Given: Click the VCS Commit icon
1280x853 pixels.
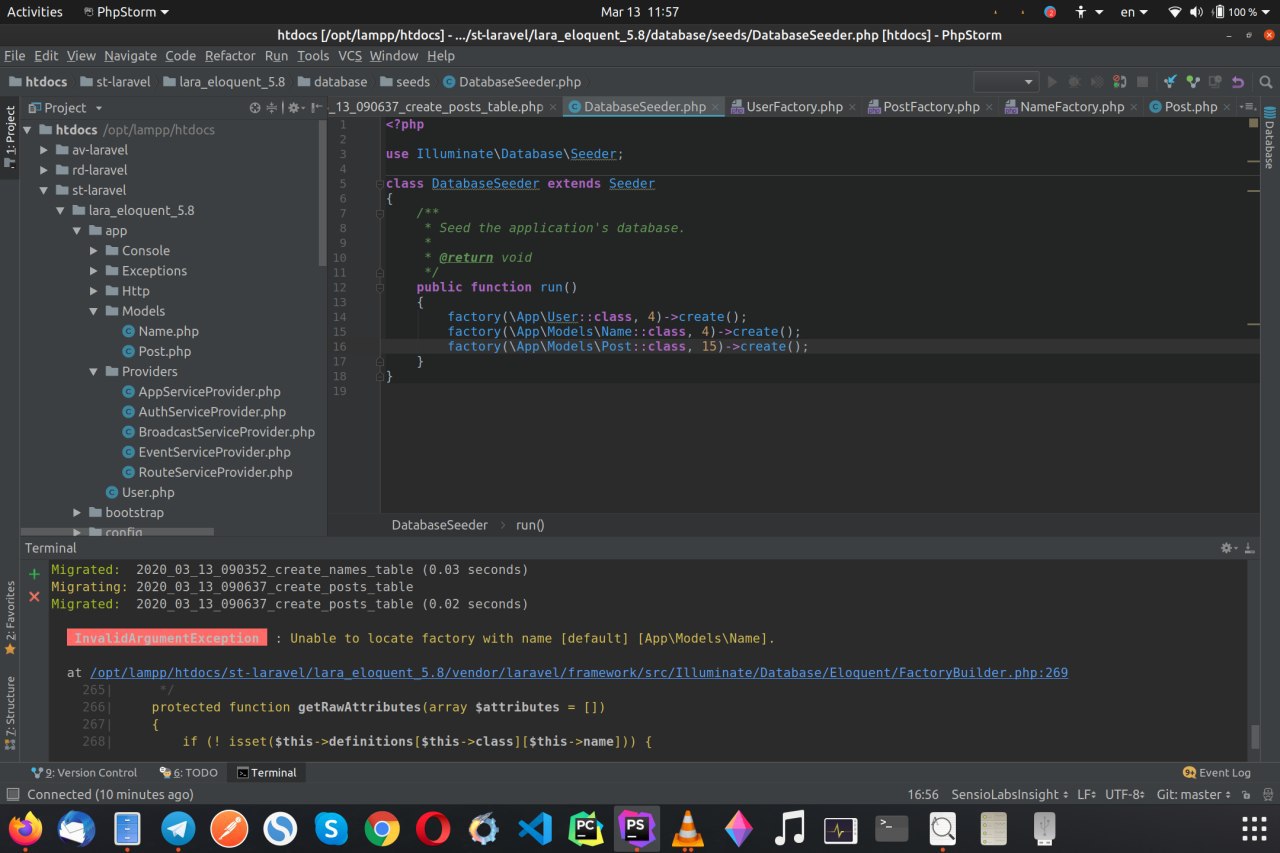Looking at the screenshot, I should [x=1192, y=82].
